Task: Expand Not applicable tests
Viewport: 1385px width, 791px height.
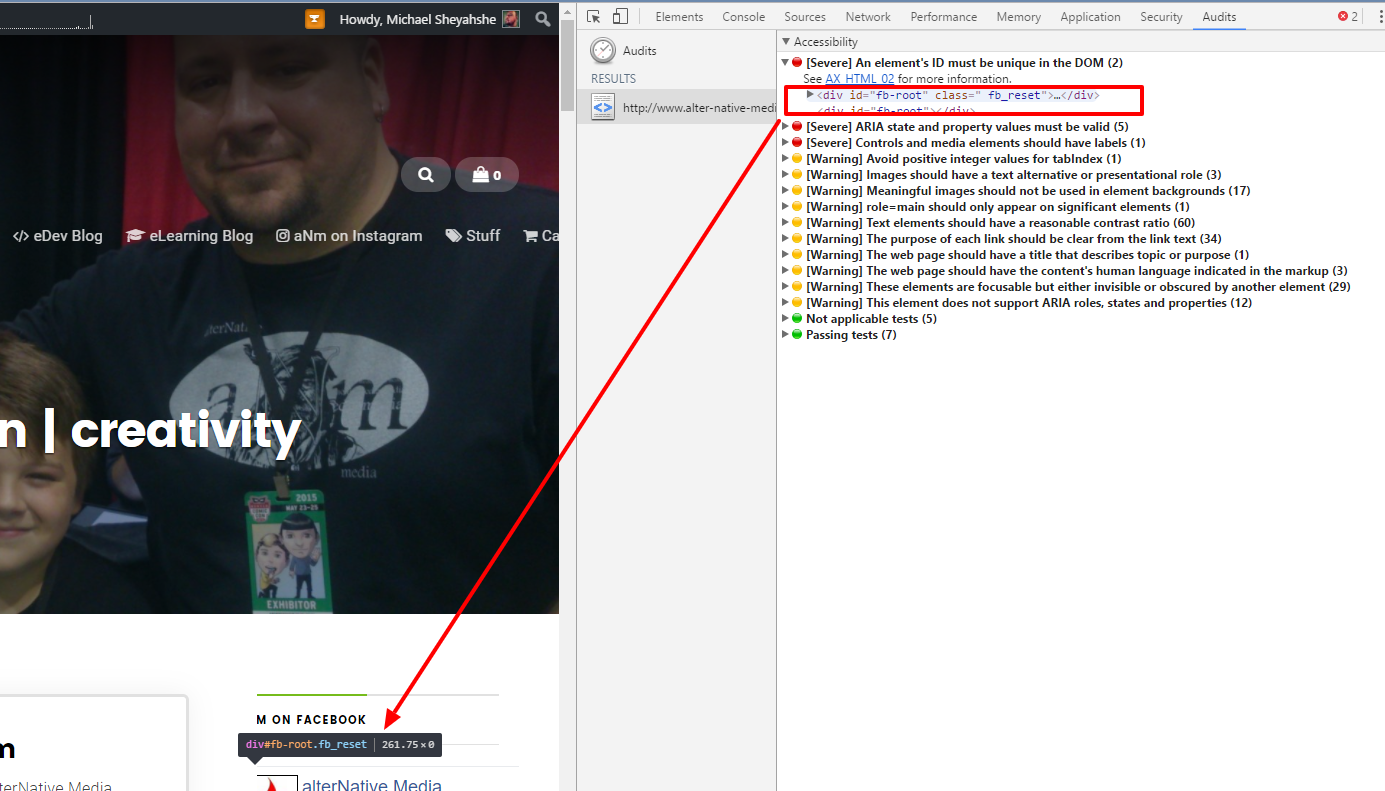Action: pos(786,319)
